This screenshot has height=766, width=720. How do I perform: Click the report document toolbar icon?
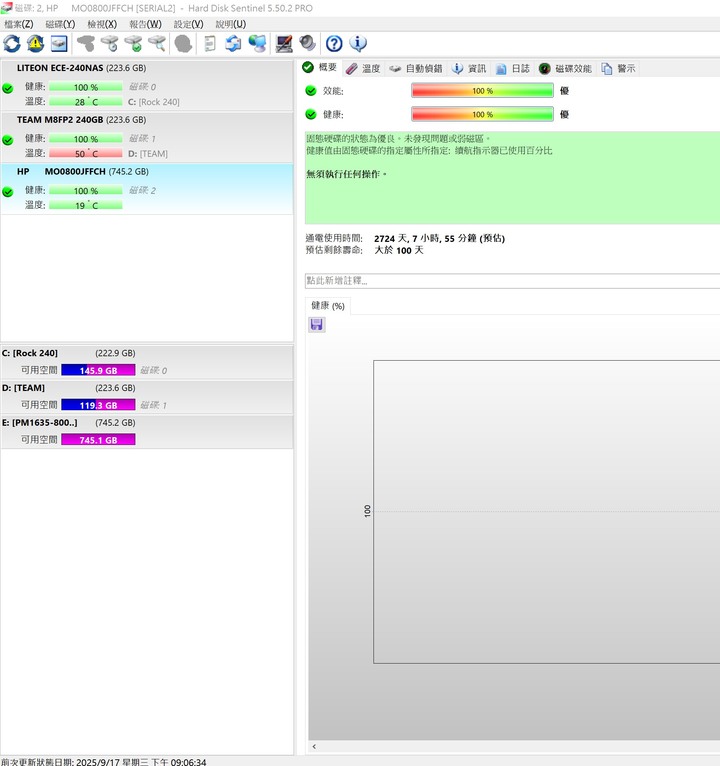pos(209,43)
